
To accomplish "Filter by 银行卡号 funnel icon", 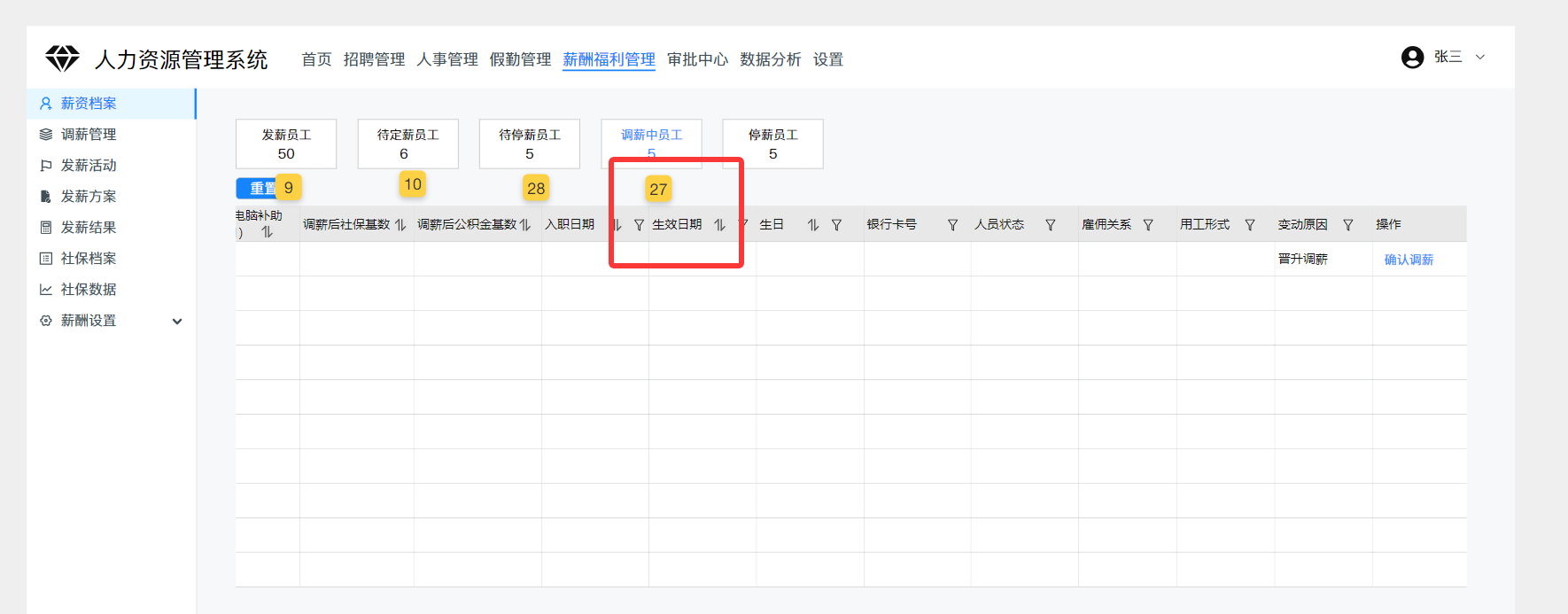I will click(953, 225).
